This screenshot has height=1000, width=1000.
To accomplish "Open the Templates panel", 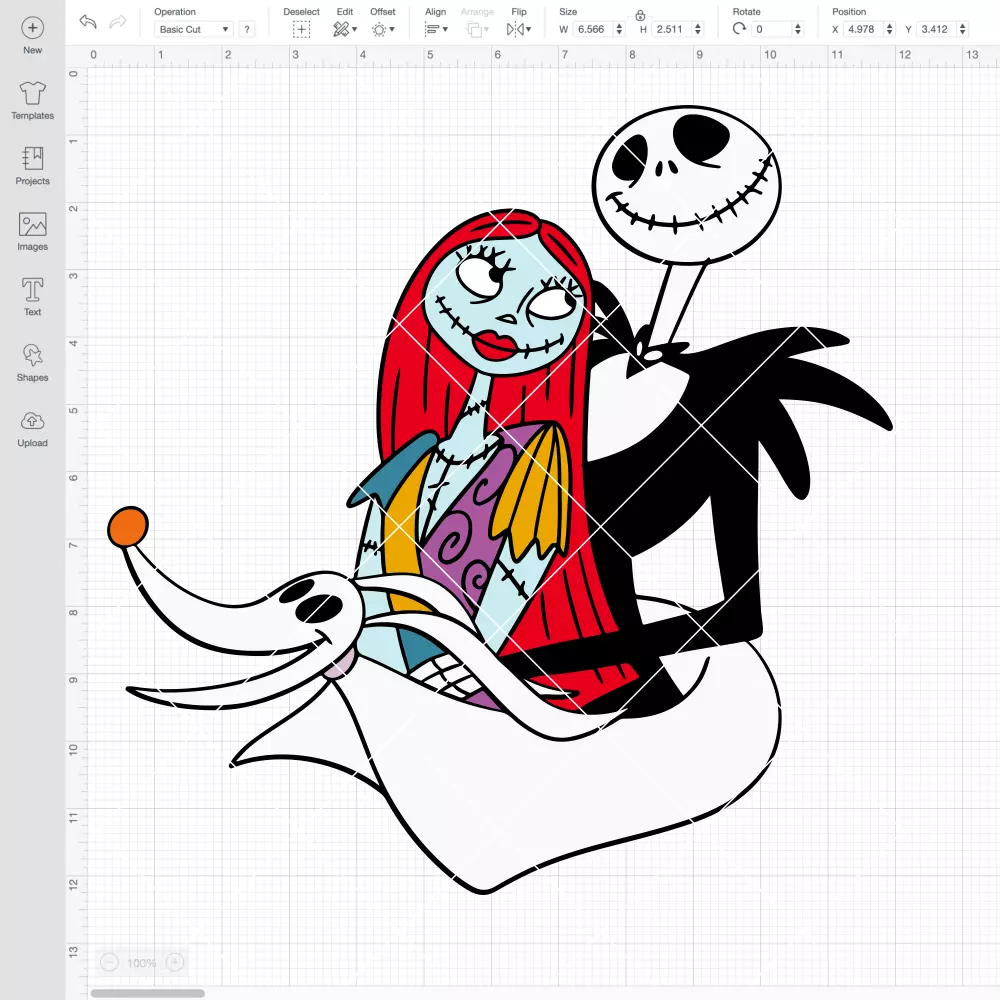I will [33, 101].
